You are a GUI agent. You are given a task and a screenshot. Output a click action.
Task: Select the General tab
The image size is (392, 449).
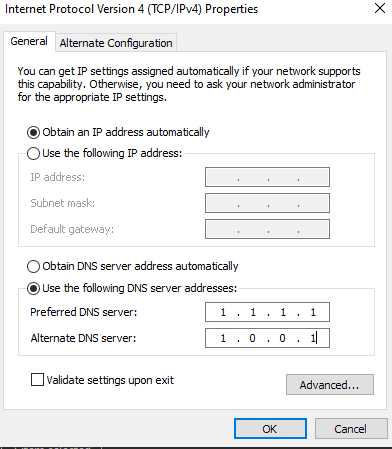pos(29,41)
